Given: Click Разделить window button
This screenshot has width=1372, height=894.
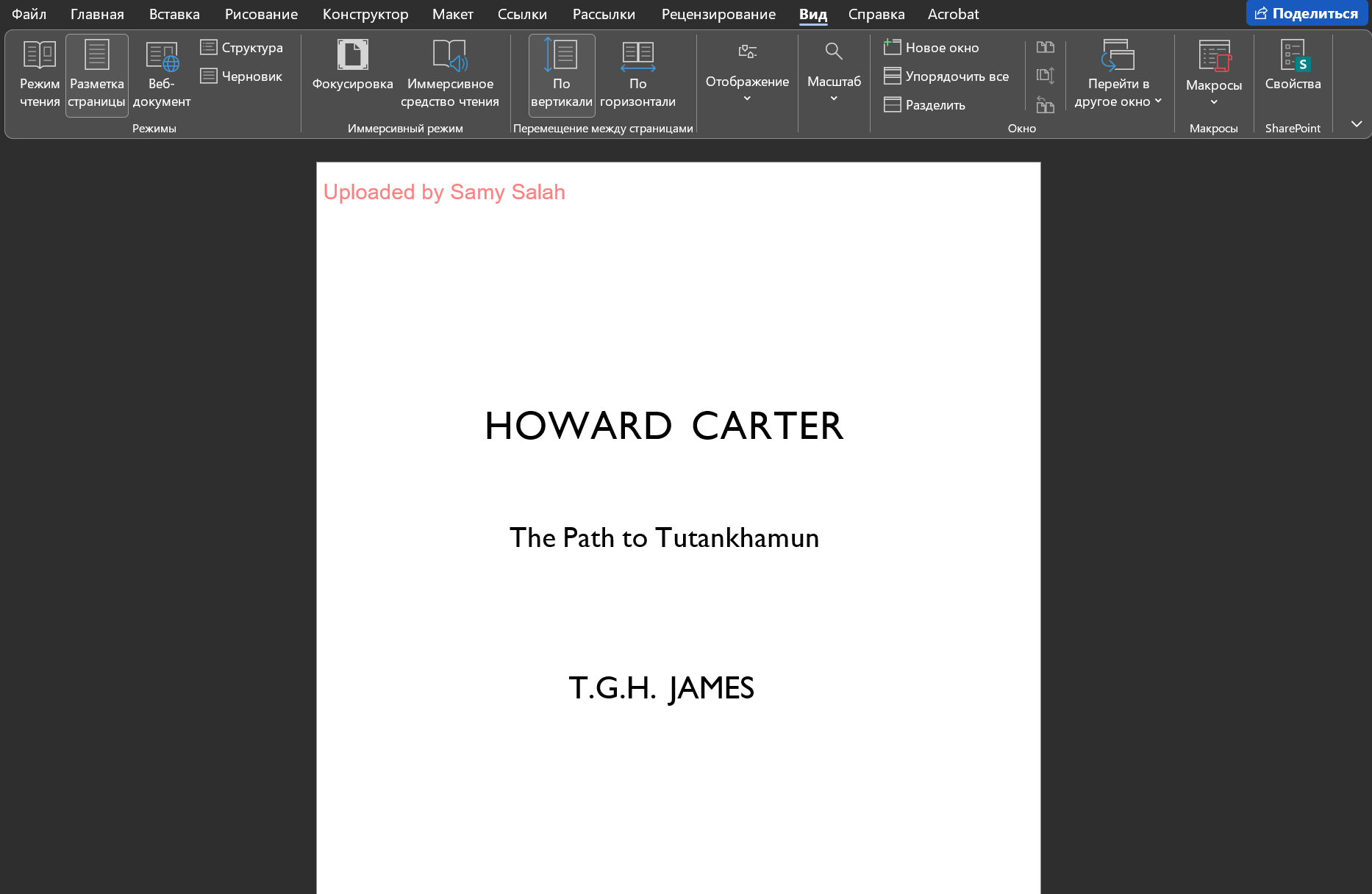Looking at the screenshot, I should click(x=925, y=105).
